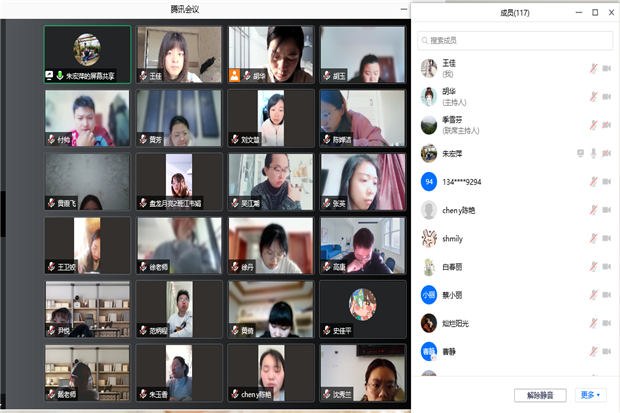Select 朱宏萍's screen sharing video tile
This screenshot has height=413, width=620.
[x=87, y=54]
